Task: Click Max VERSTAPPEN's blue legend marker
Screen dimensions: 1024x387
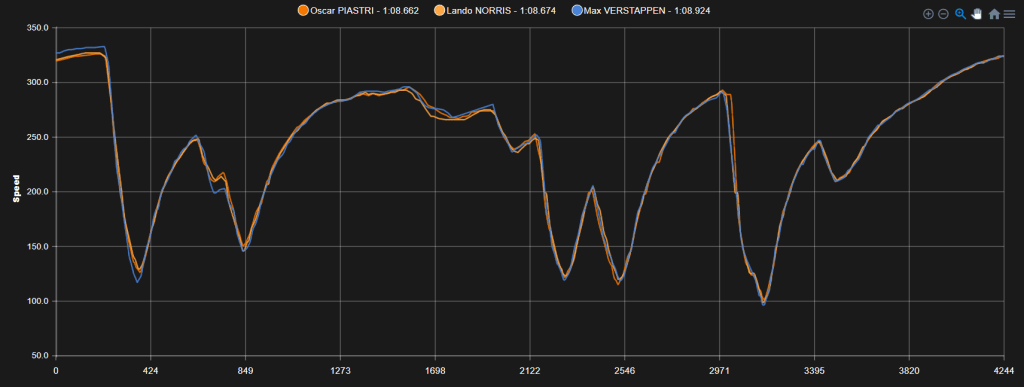Action: [x=577, y=10]
